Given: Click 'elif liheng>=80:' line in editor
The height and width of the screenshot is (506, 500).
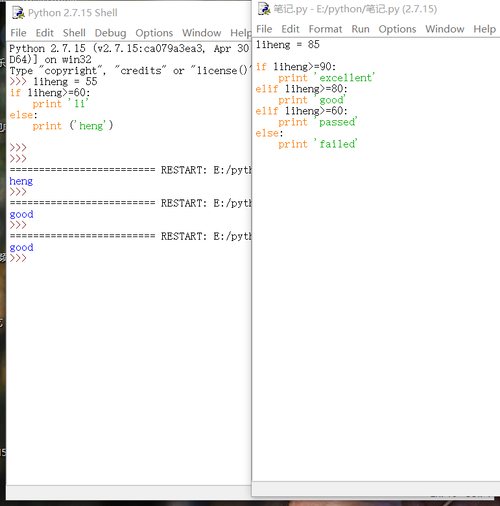Looking at the screenshot, I should pos(301,89).
